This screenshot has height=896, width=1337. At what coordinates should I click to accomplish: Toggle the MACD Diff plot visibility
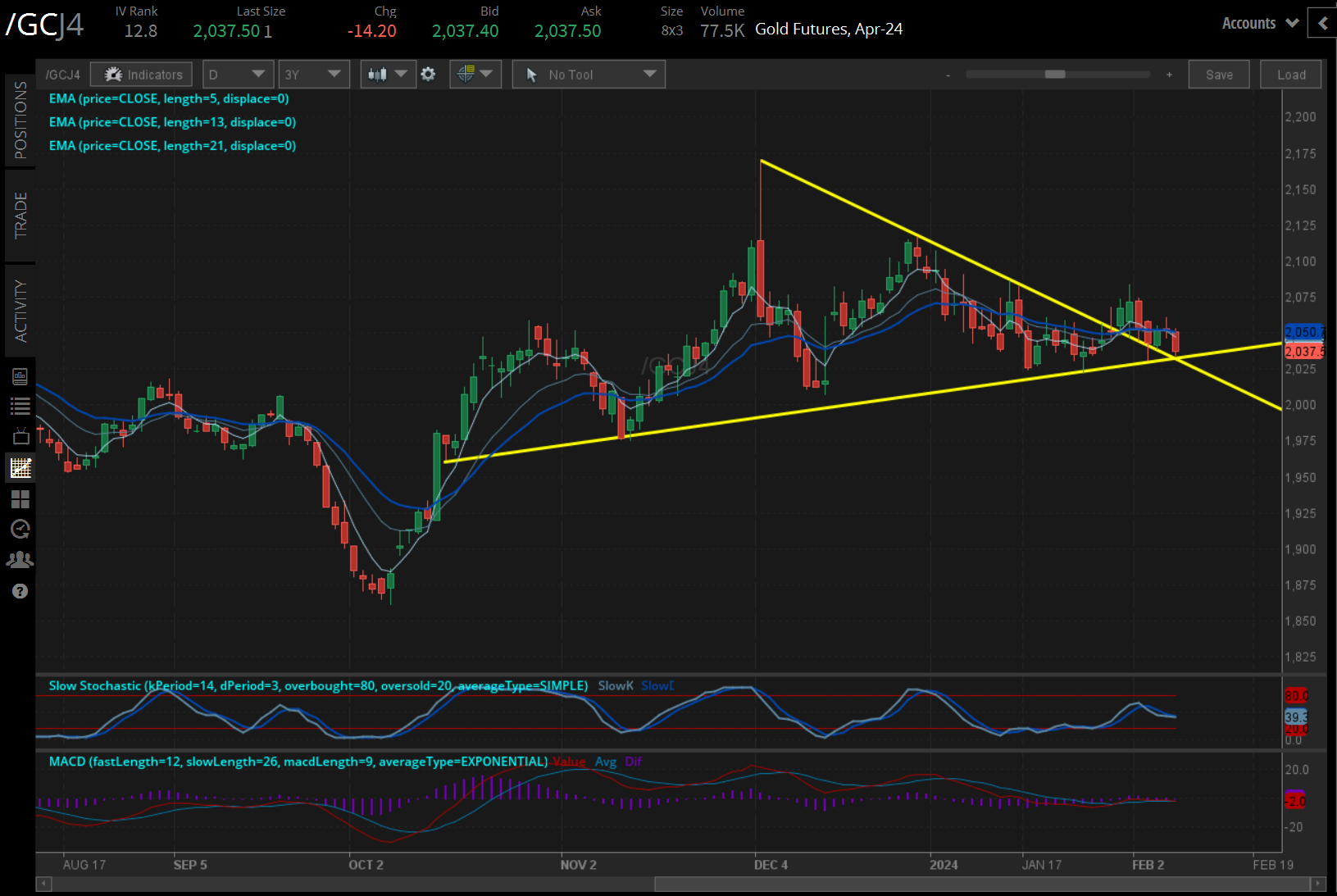tap(633, 762)
